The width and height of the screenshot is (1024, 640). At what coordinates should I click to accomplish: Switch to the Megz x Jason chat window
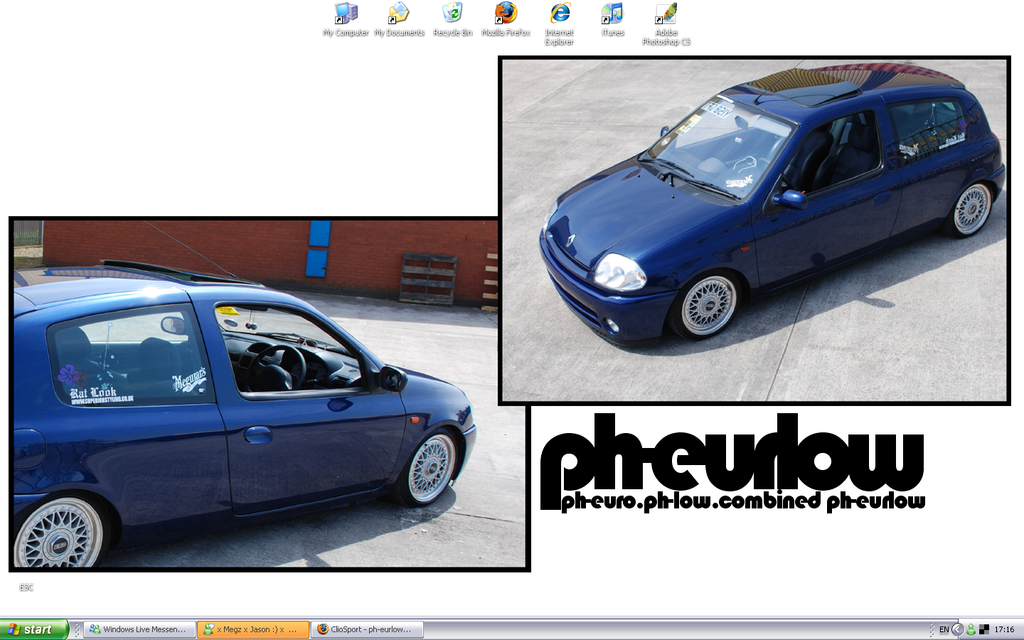(252, 630)
